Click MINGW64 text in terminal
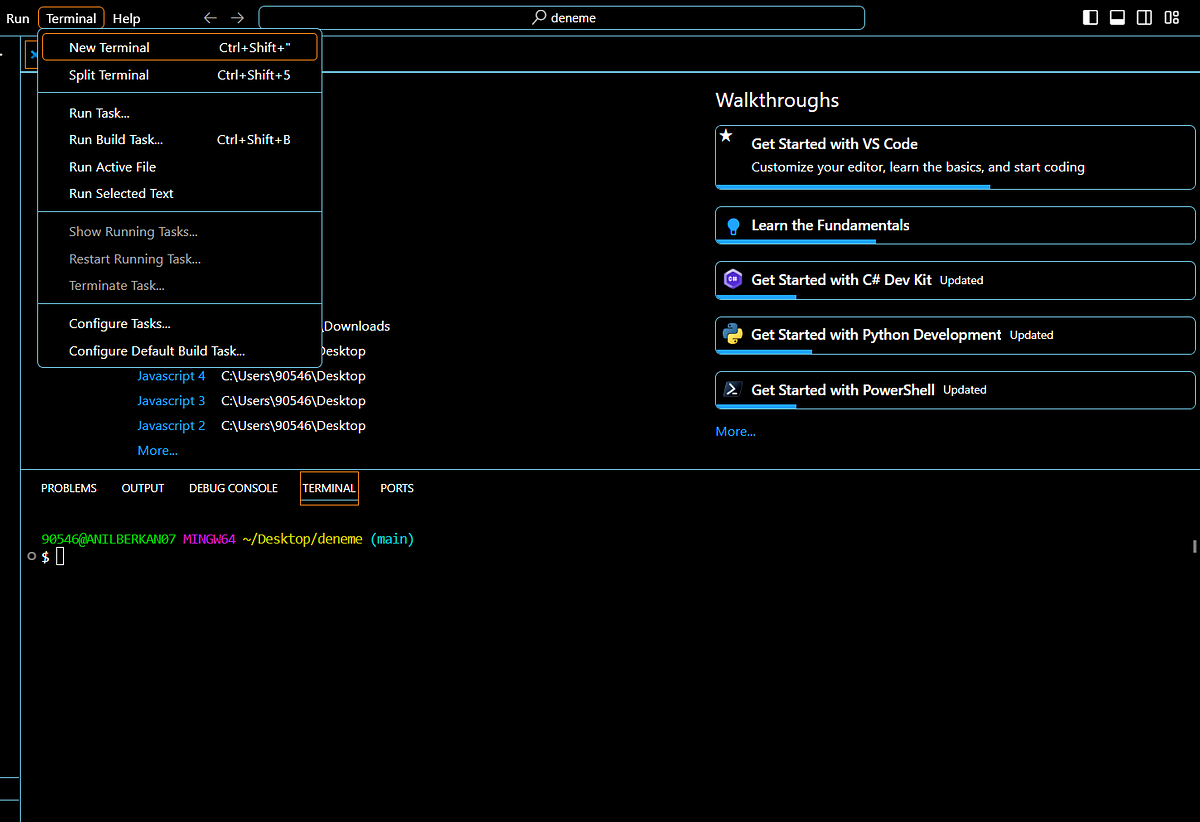The width and height of the screenshot is (1200, 822). (209, 539)
